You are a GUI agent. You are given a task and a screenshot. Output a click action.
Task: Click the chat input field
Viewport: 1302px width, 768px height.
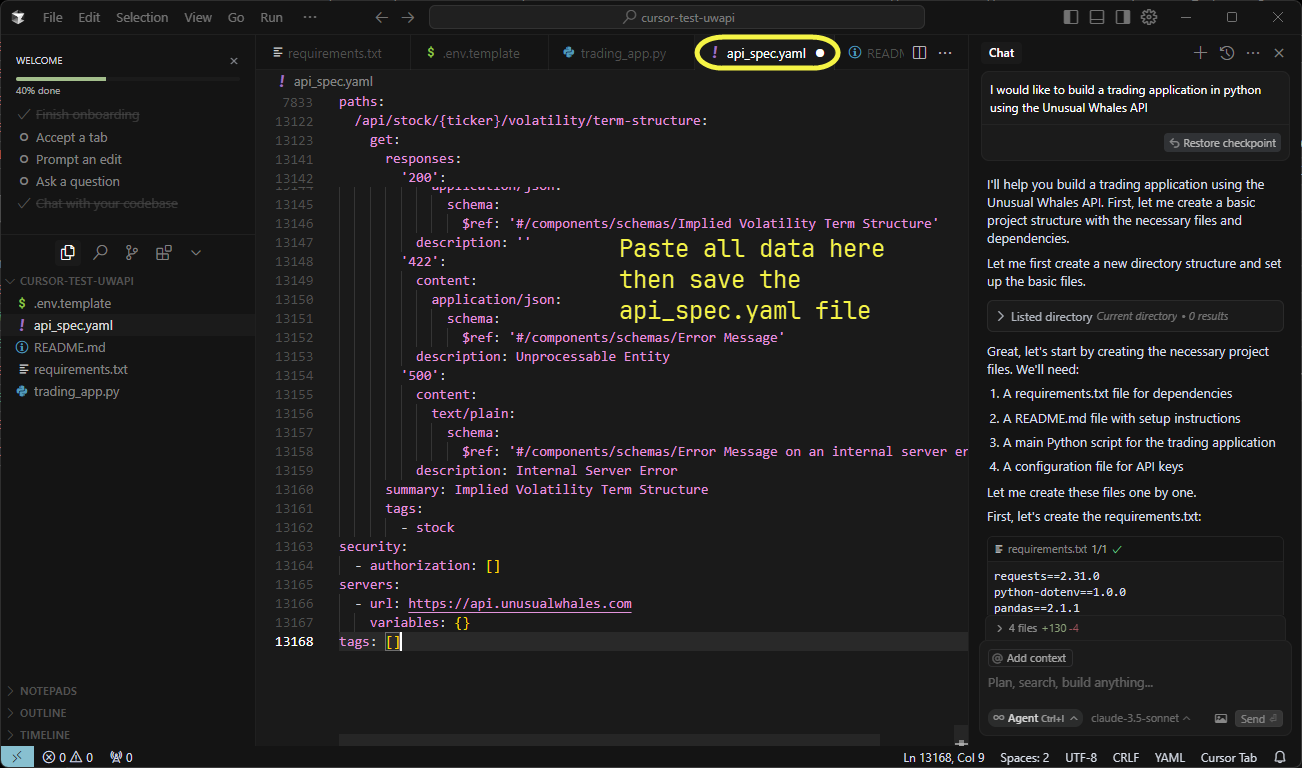(x=1100, y=682)
